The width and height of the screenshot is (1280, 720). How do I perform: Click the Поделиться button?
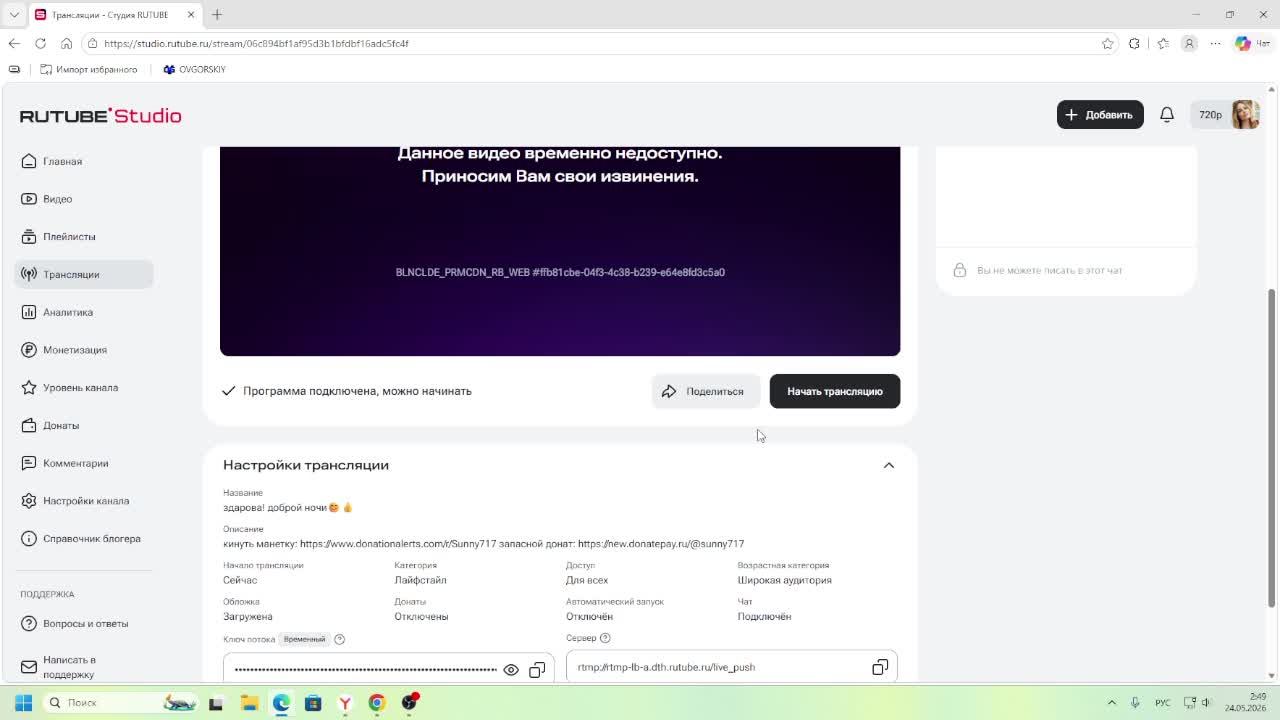pos(705,391)
